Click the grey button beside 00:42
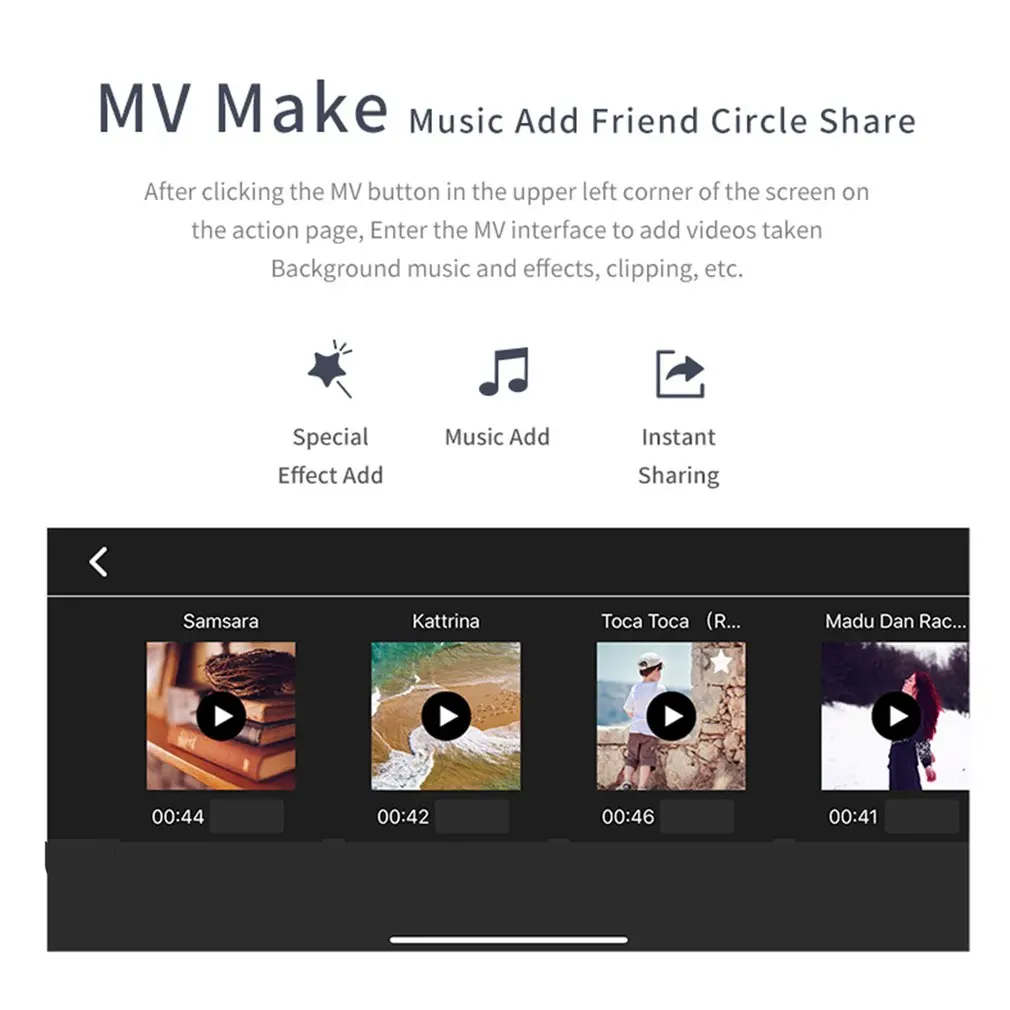This screenshot has width=1010, height=1010. [472, 817]
